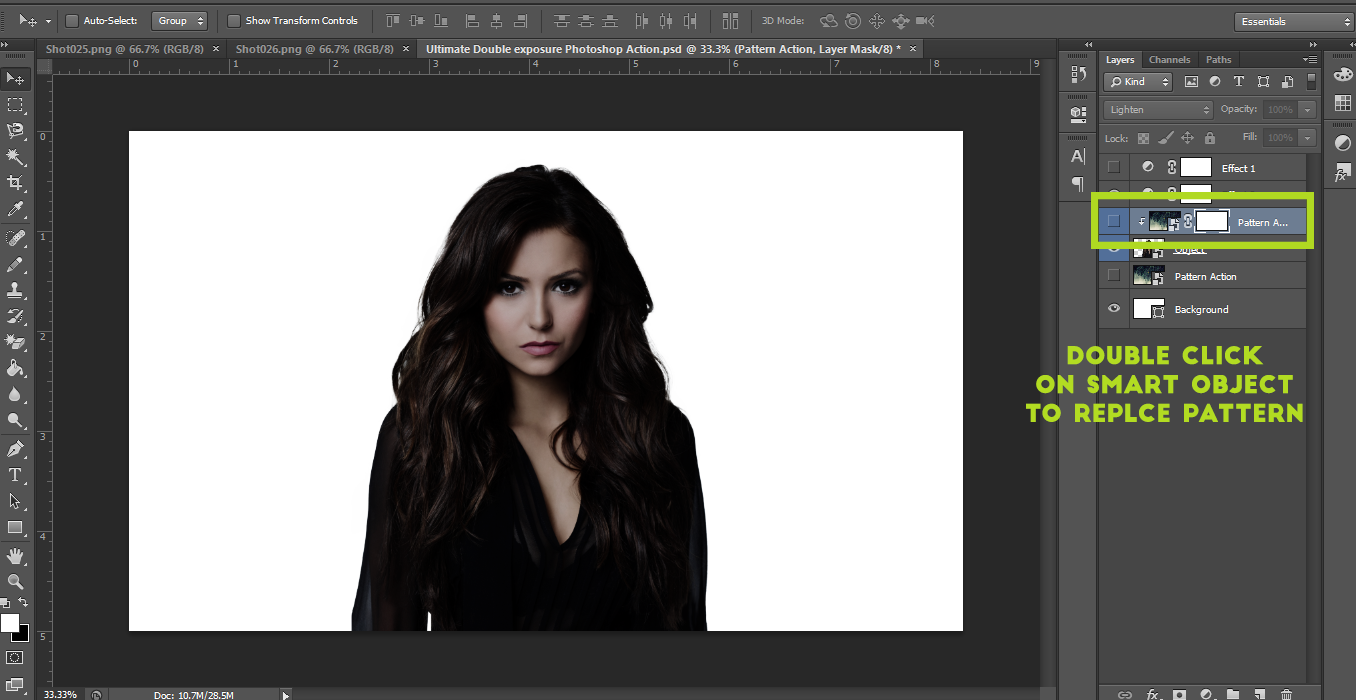1356x700 pixels.
Task: Click the background color swatch
Action: pos(22,635)
